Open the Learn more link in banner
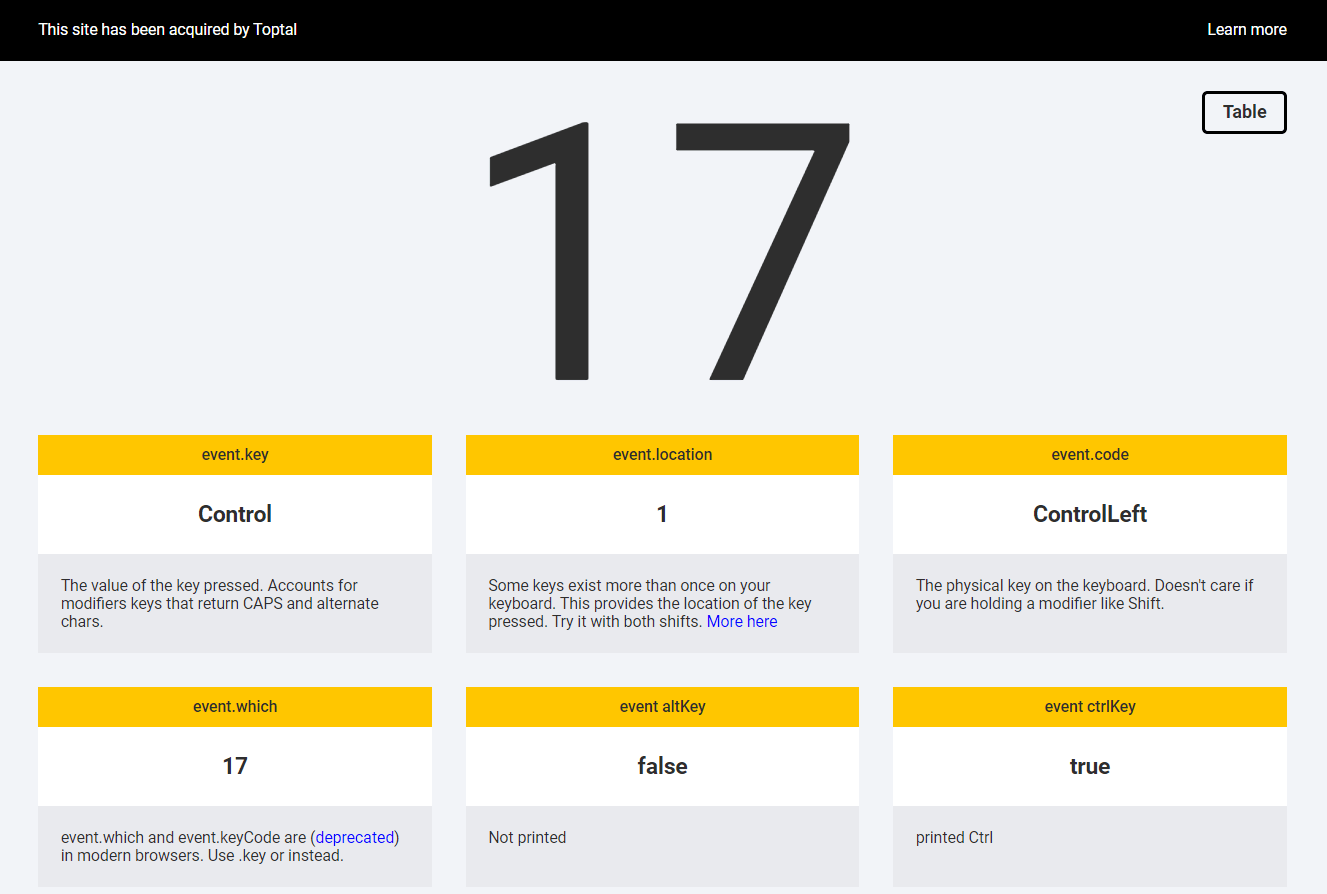The height and width of the screenshot is (894, 1327). 1246,30
